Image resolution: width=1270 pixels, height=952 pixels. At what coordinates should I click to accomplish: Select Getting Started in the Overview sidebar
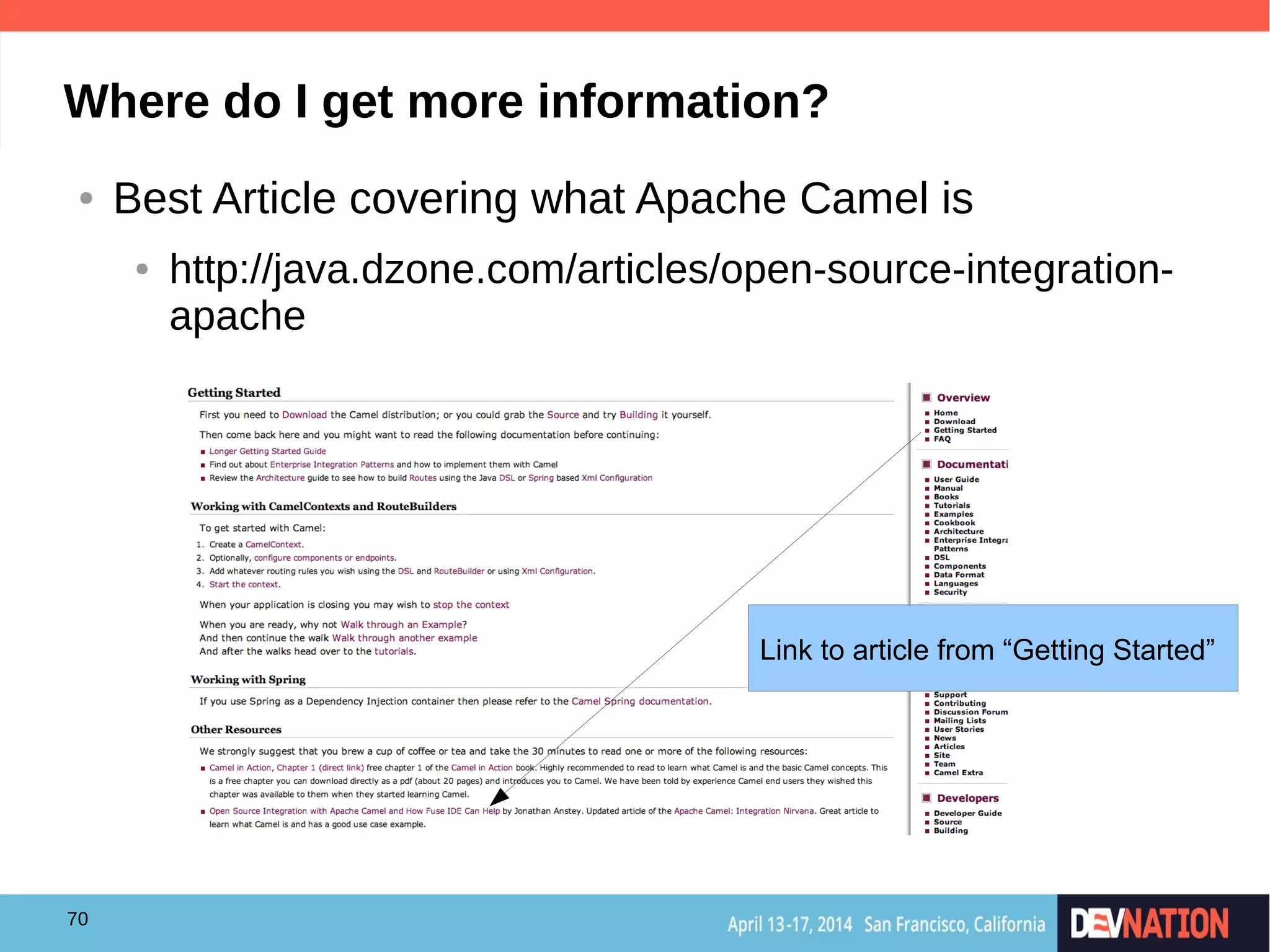[x=965, y=430]
